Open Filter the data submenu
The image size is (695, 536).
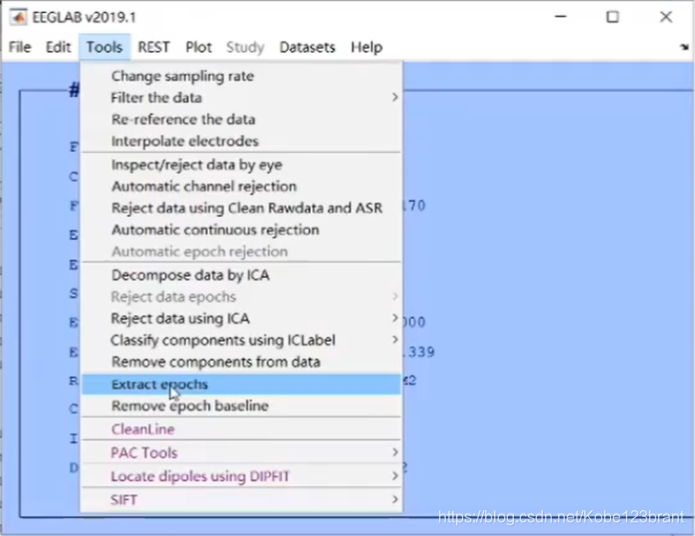click(242, 98)
